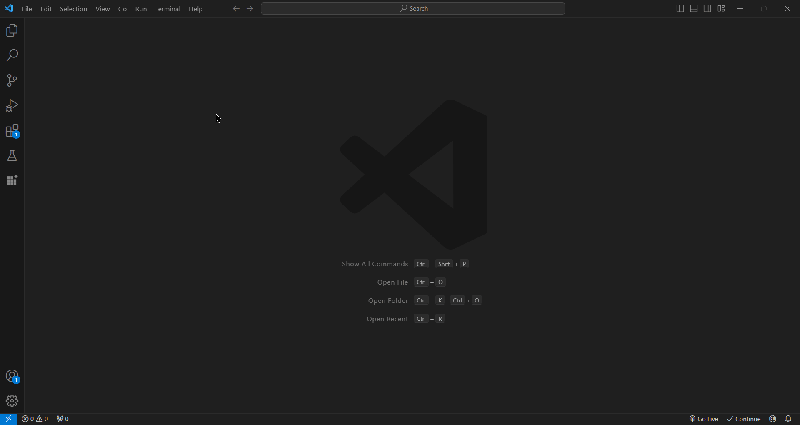Go back with the left arrow
Viewport: 800px width, 425px height.
click(x=236, y=9)
